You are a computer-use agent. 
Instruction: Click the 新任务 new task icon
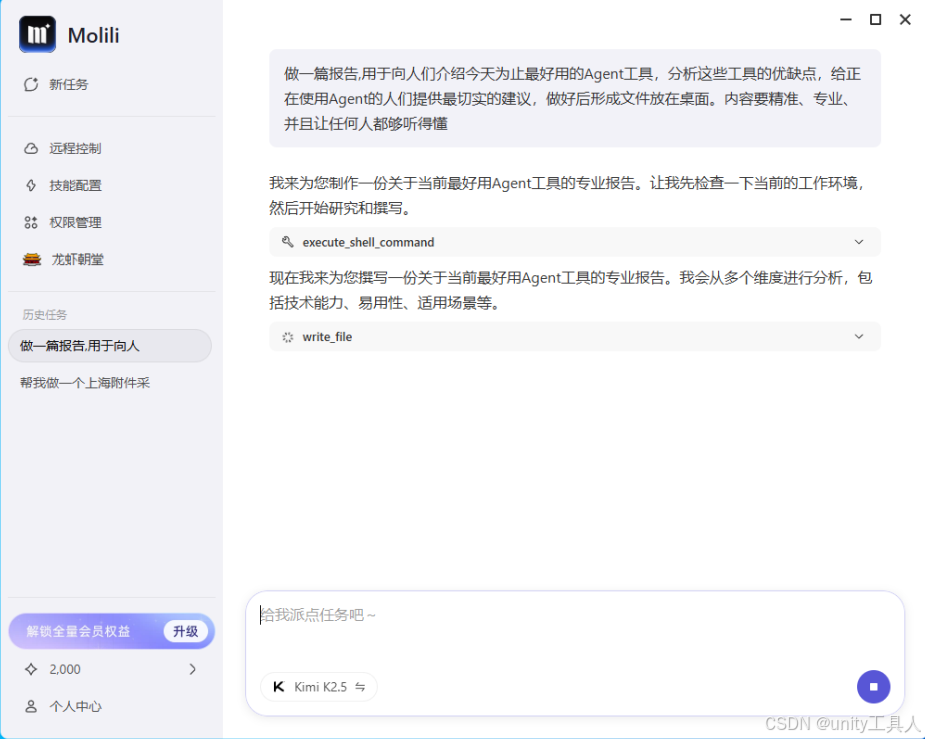pyautogui.click(x=31, y=85)
